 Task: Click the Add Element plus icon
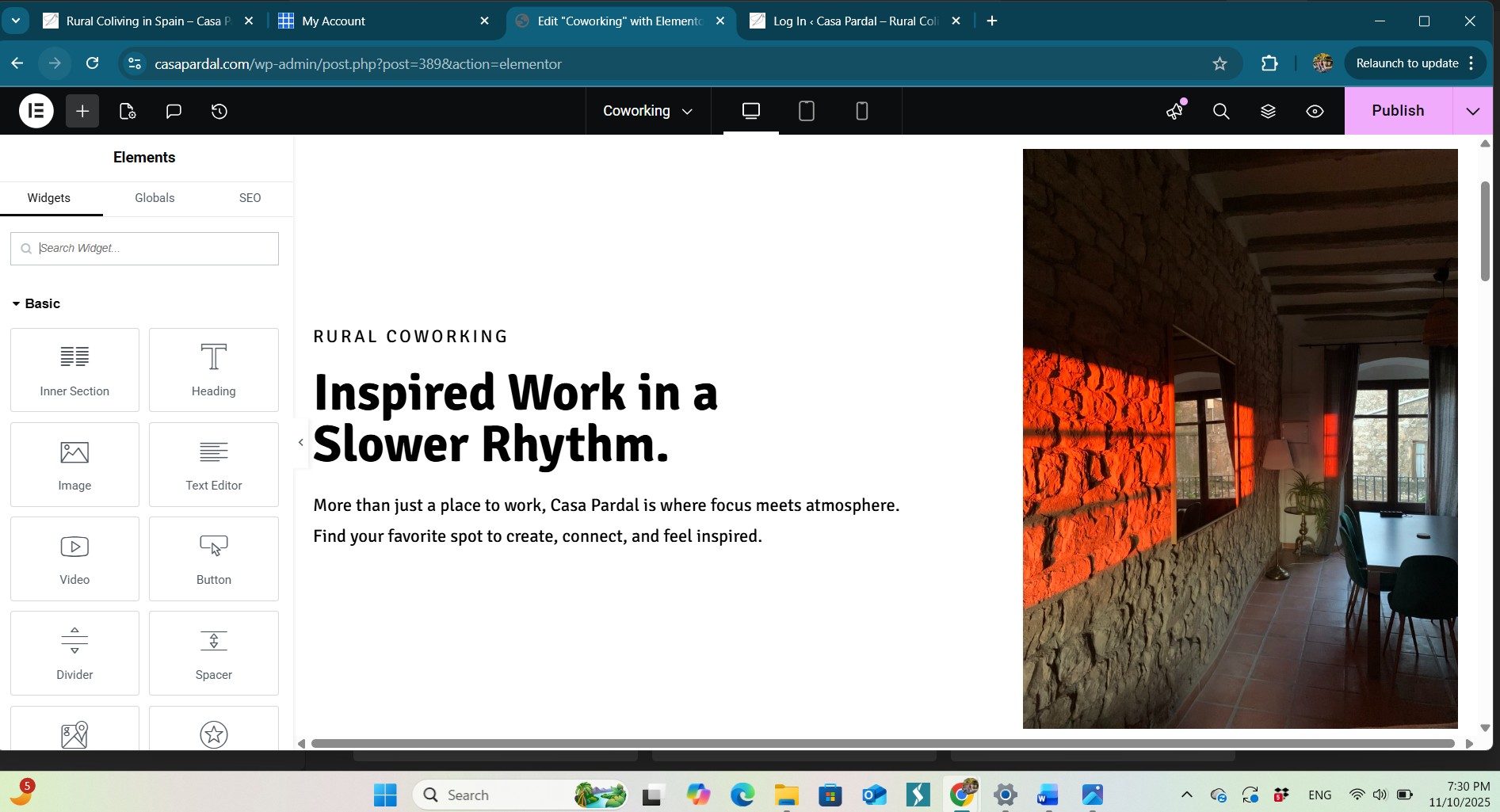click(82, 111)
